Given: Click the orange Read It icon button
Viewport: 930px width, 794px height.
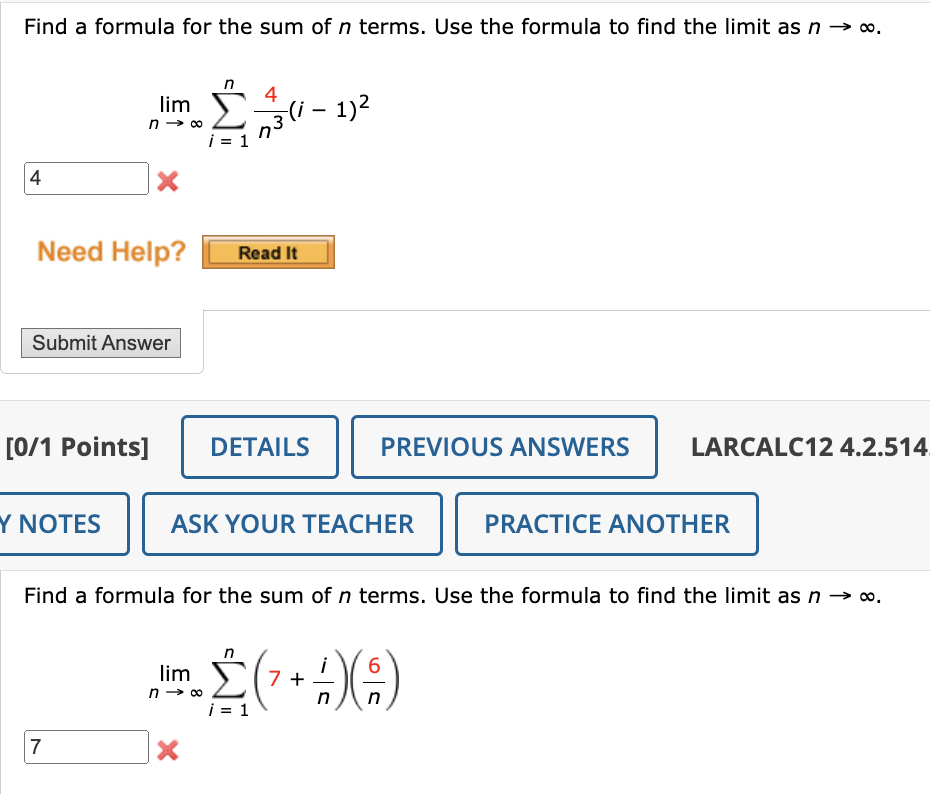Looking at the screenshot, I should (267, 252).
